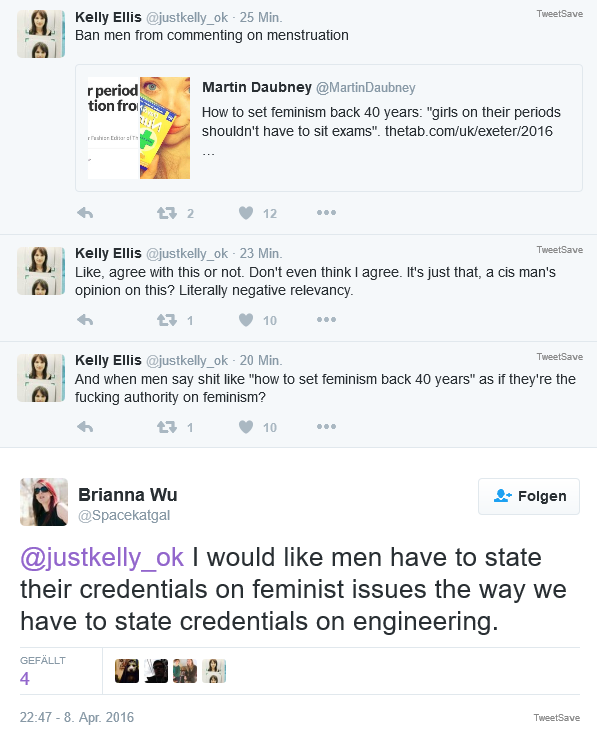This screenshot has height=730, width=597.
Task: Open Kelly Ellis's avatar on the first tweet
Action: [x=41, y=34]
